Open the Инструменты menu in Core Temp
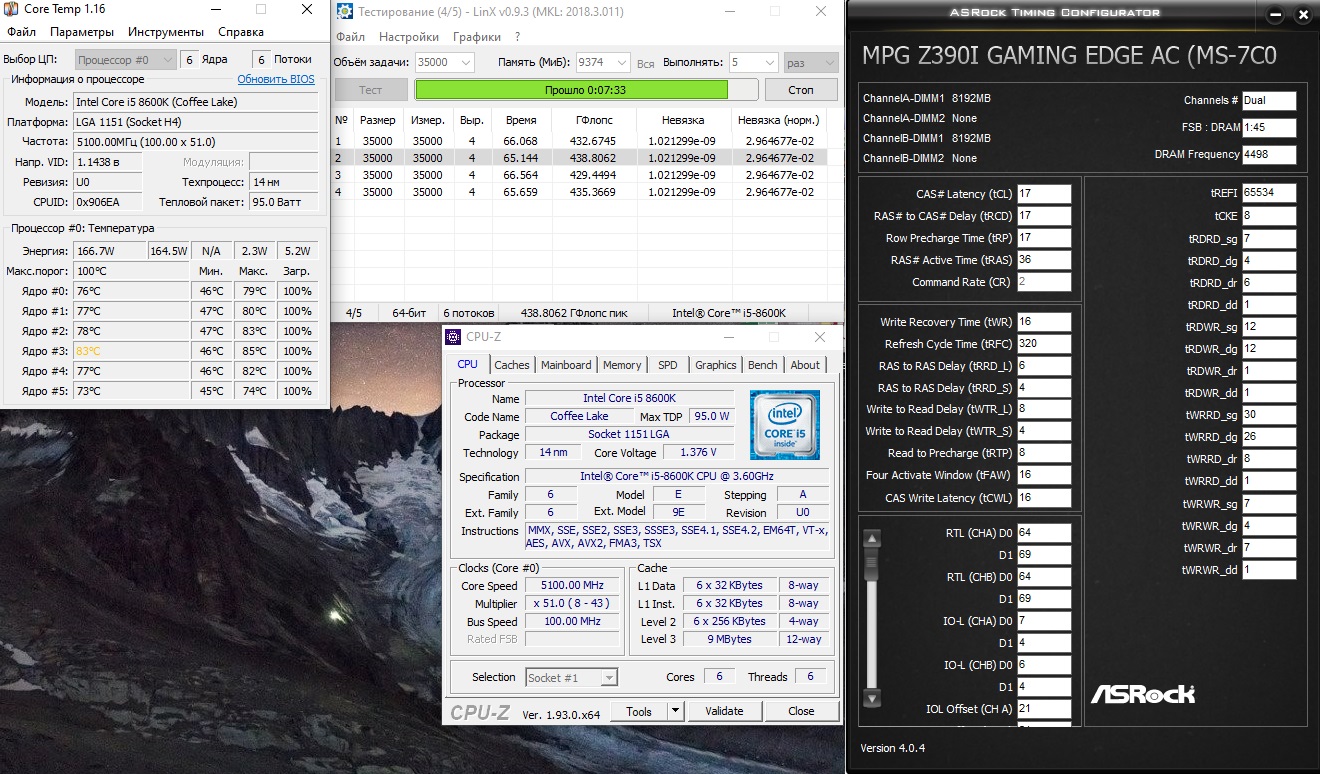 (167, 32)
